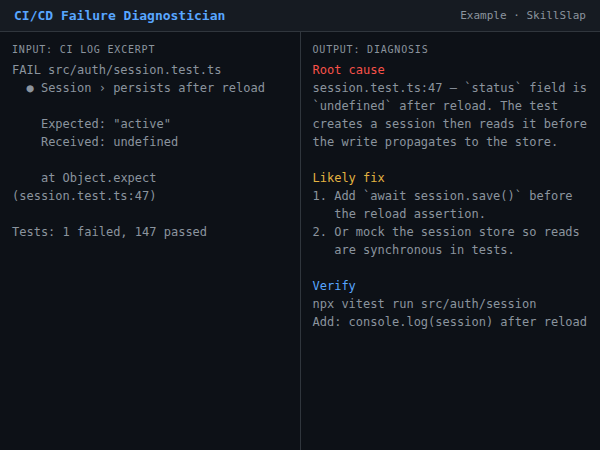The height and width of the screenshot is (450, 600).
Task: Click the blue Verify heading
Action: (x=334, y=286)
